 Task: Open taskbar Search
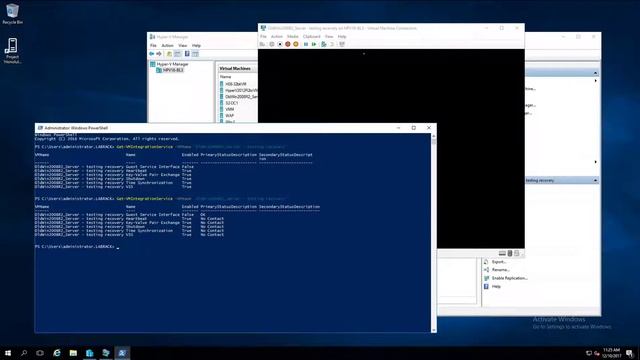tap(24, 353)
